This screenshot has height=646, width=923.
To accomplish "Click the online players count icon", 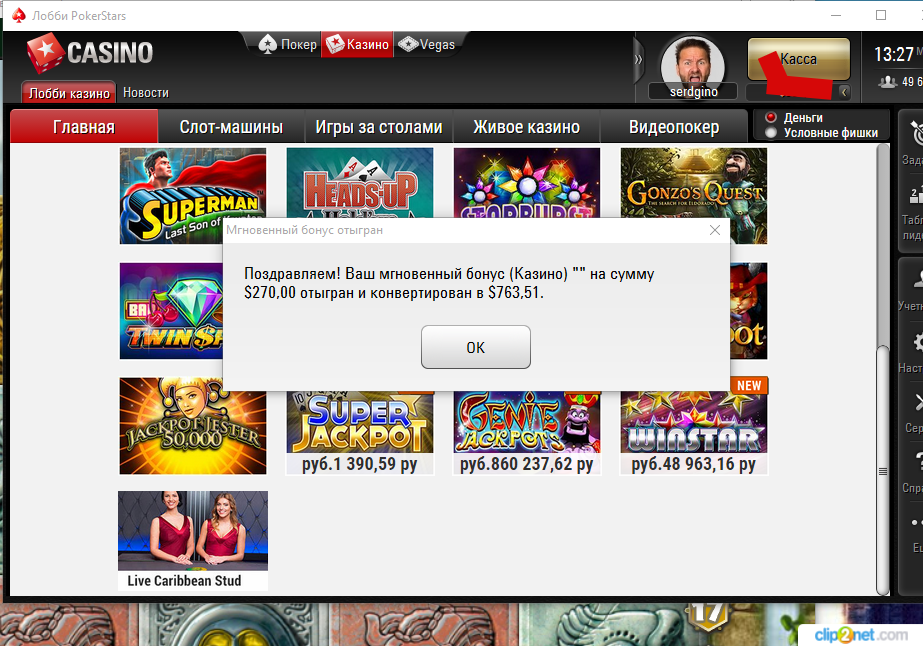I will pyautogui.click(x=888, y=82).
